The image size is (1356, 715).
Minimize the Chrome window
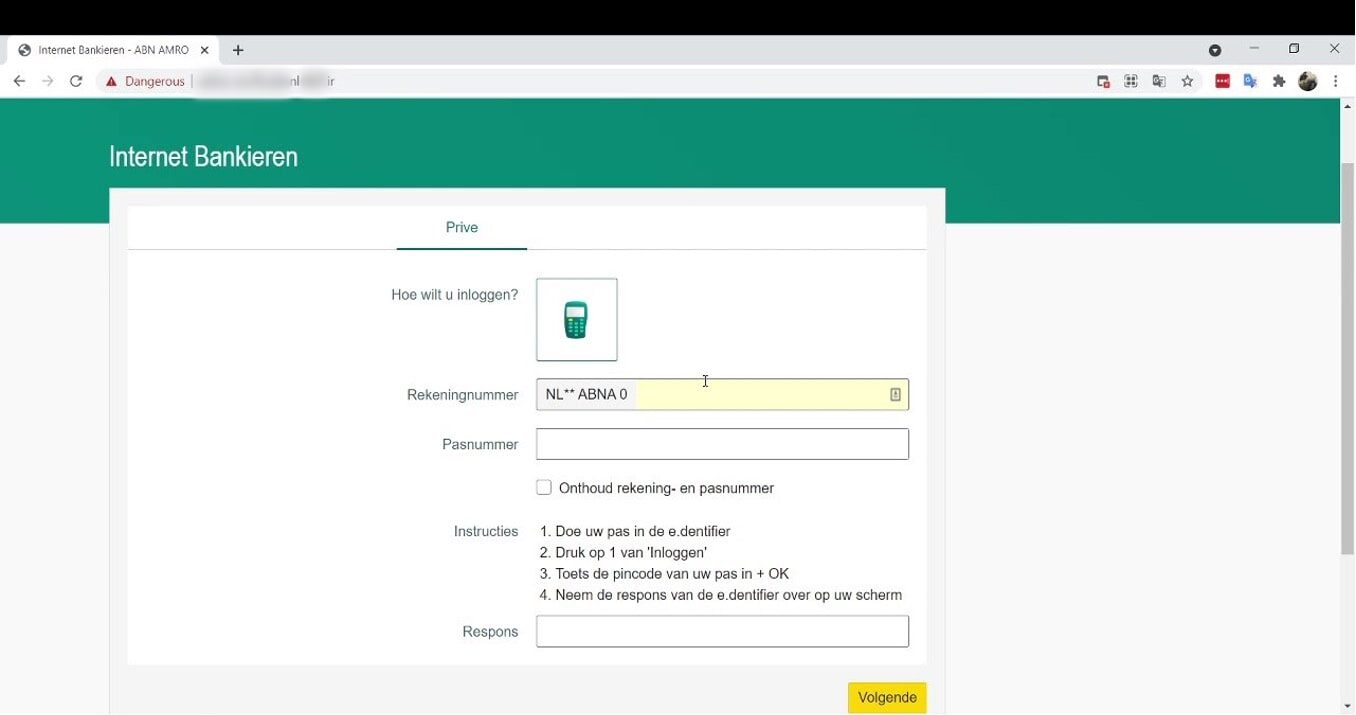coord(1254,48)
